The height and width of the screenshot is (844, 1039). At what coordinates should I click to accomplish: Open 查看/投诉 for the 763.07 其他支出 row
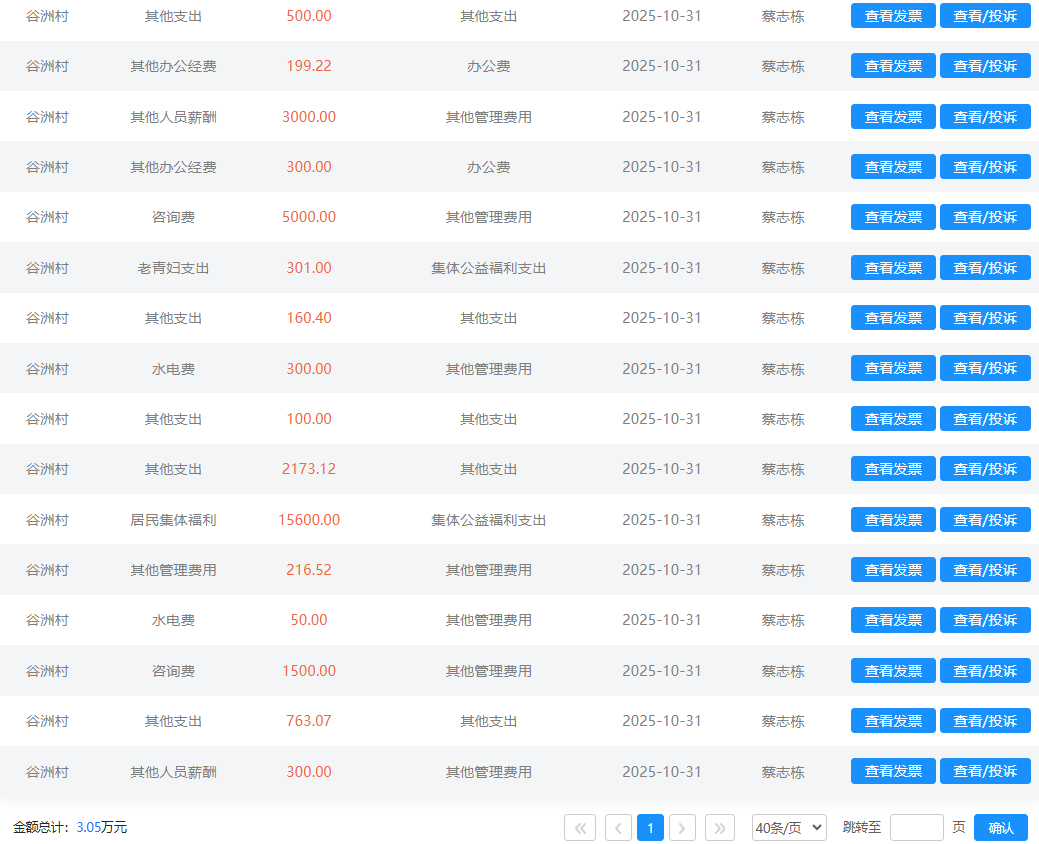[985, 721]
